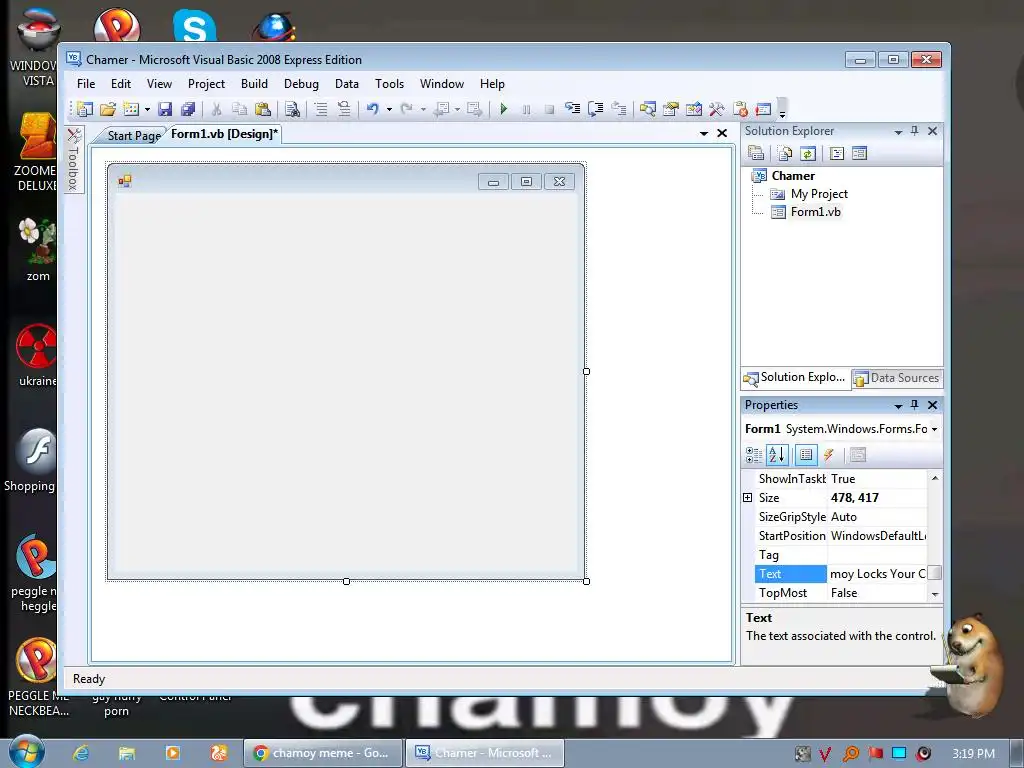This screenshot has width=1024, height=768.
Task: Open the File menu
Action: point(86,84)
